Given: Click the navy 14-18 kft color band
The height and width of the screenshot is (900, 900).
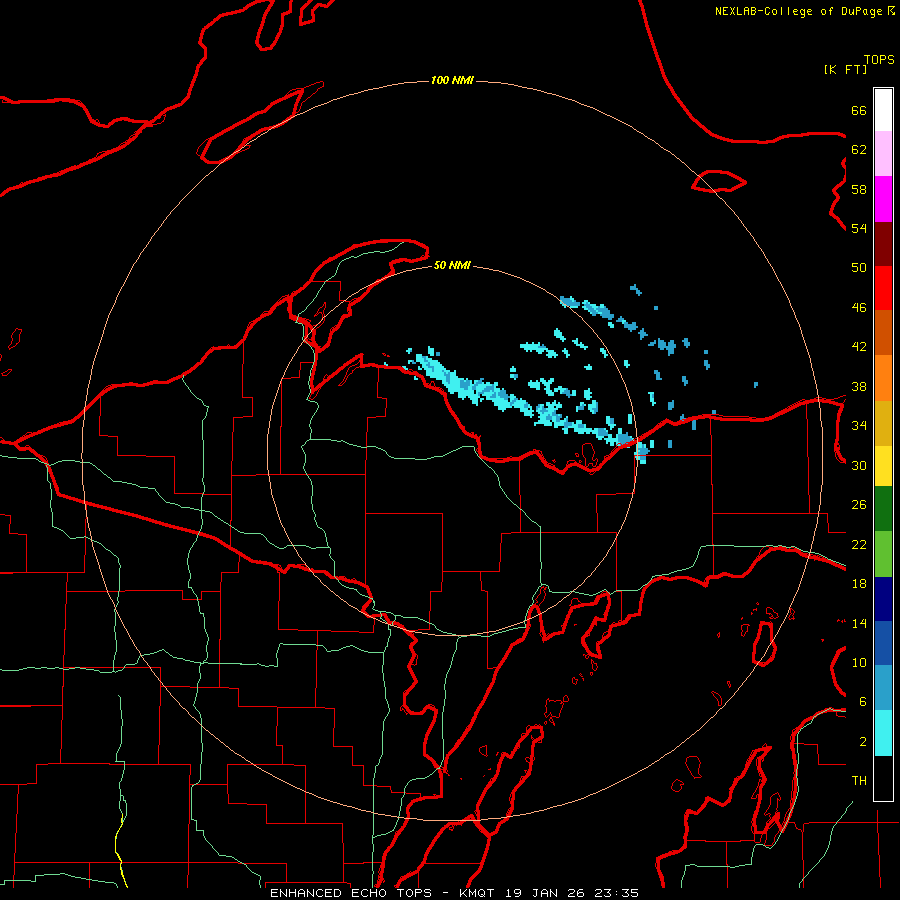Looking at the screenshot, I should point(883,599).
